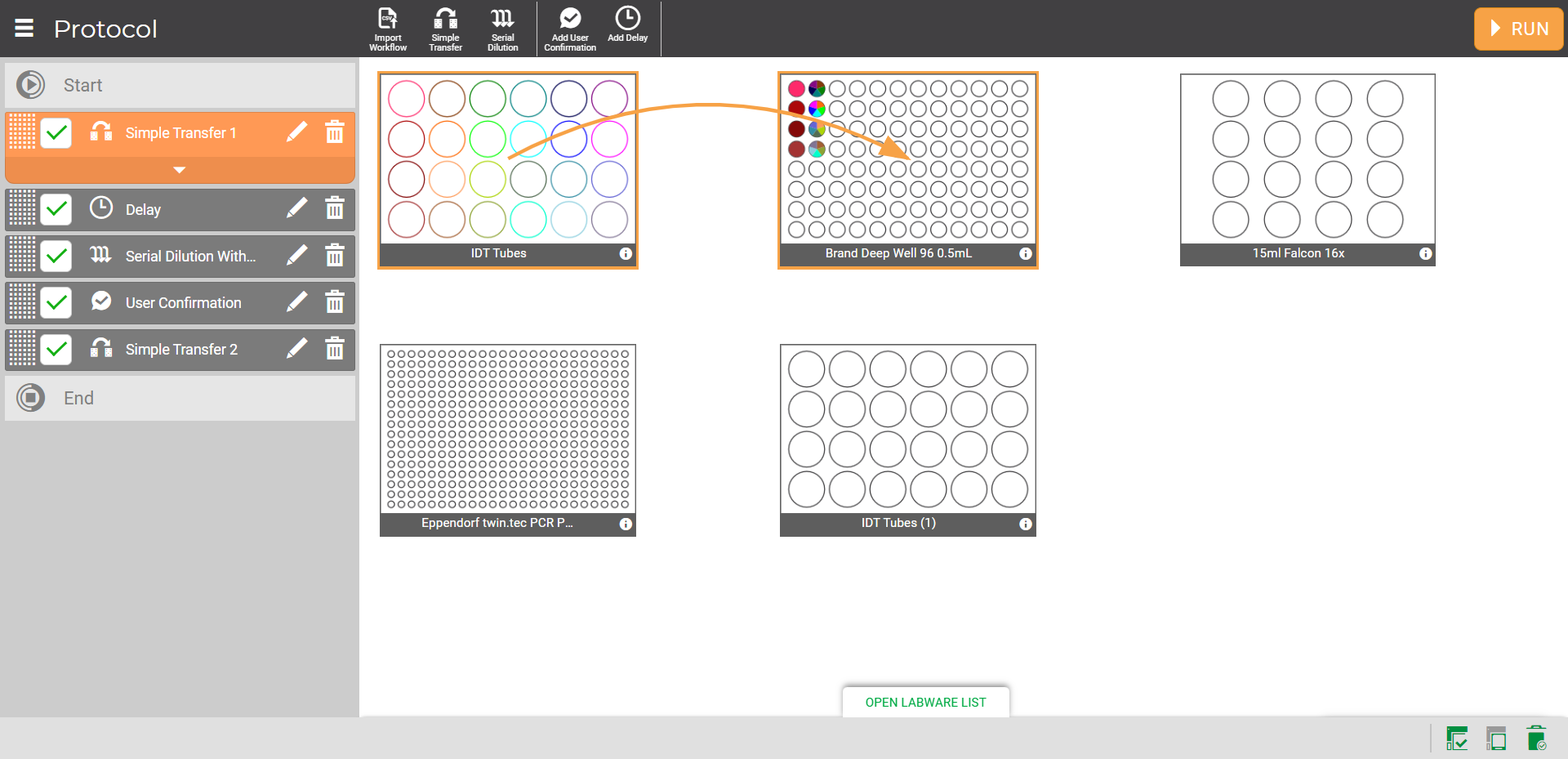Edit the Delay step with pencil icon
The height and width of the screenshot is (759, 1568).
pos(297,209)
